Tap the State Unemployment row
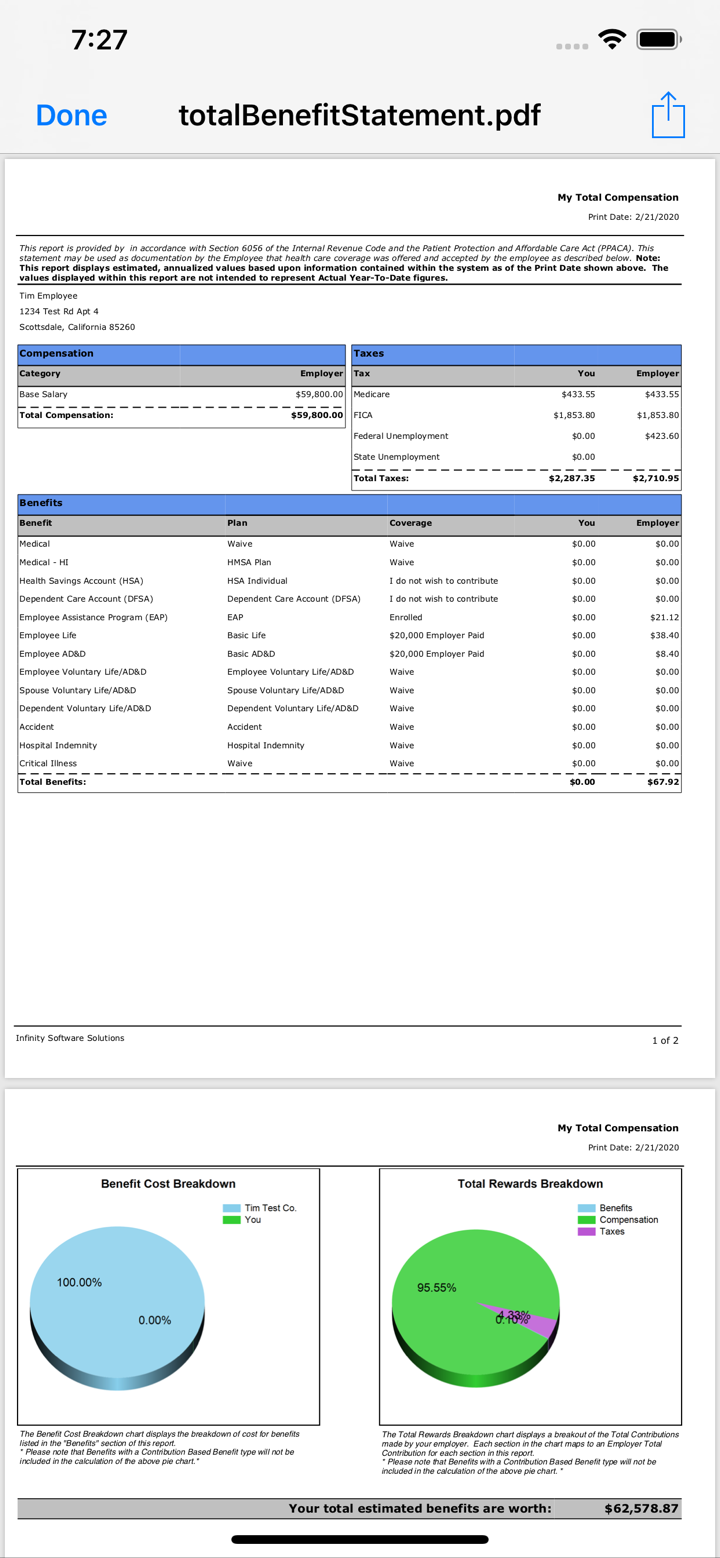Viewport: 720px width, 1558px height. [516, 457]
